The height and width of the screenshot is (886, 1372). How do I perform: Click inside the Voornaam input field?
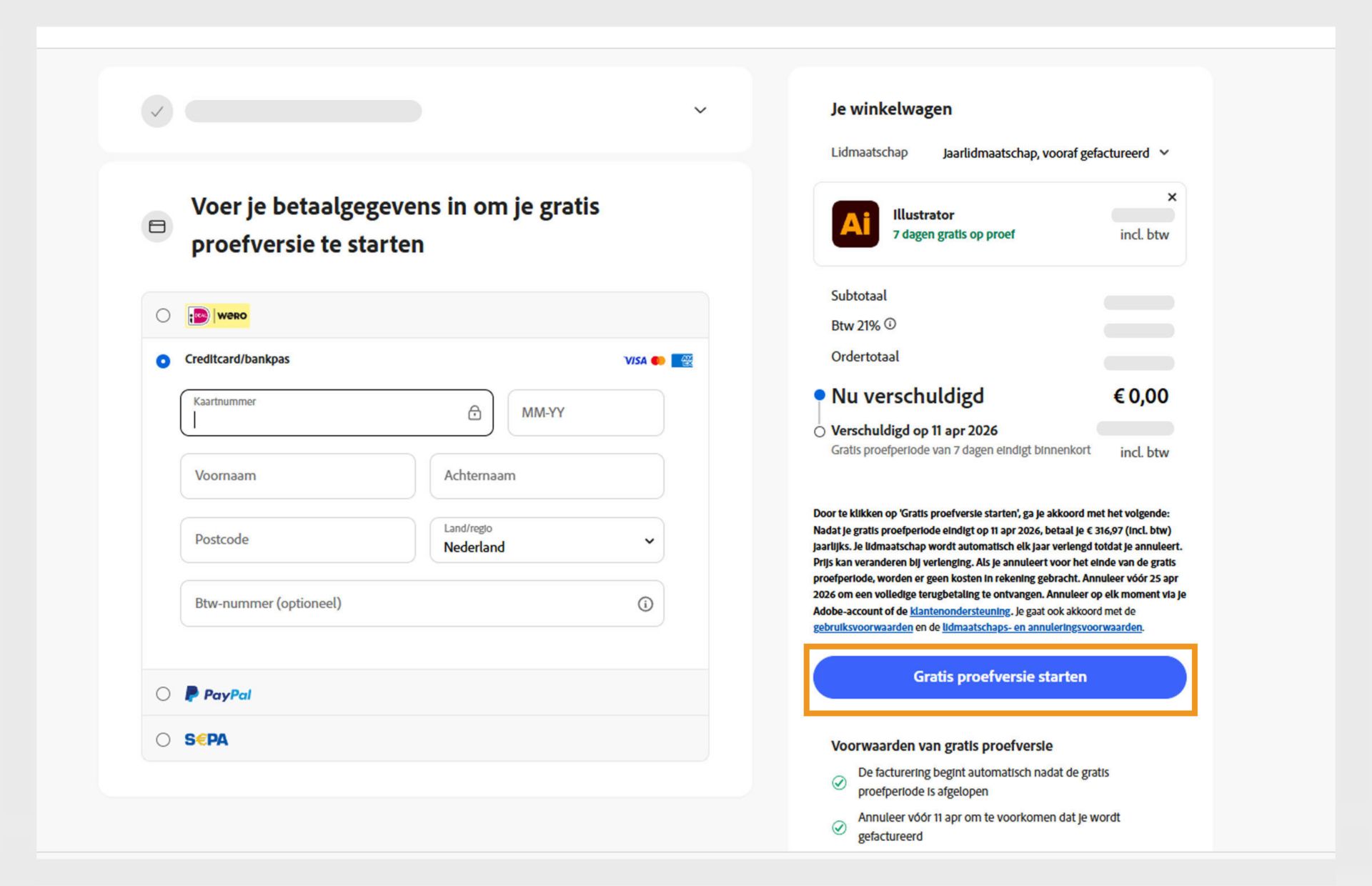(x=297, y=476)
